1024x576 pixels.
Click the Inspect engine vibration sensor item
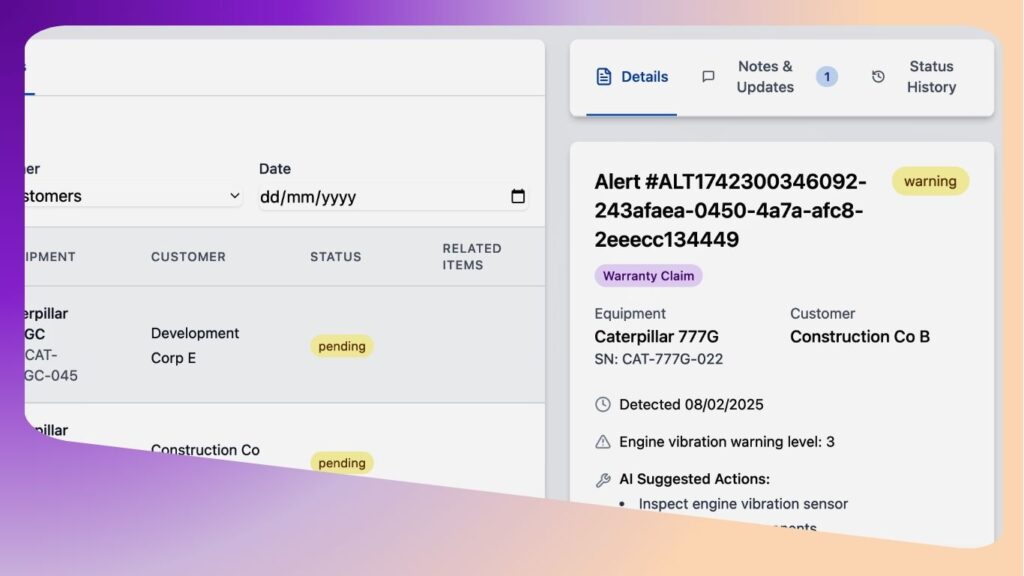(x=743, y=504)
